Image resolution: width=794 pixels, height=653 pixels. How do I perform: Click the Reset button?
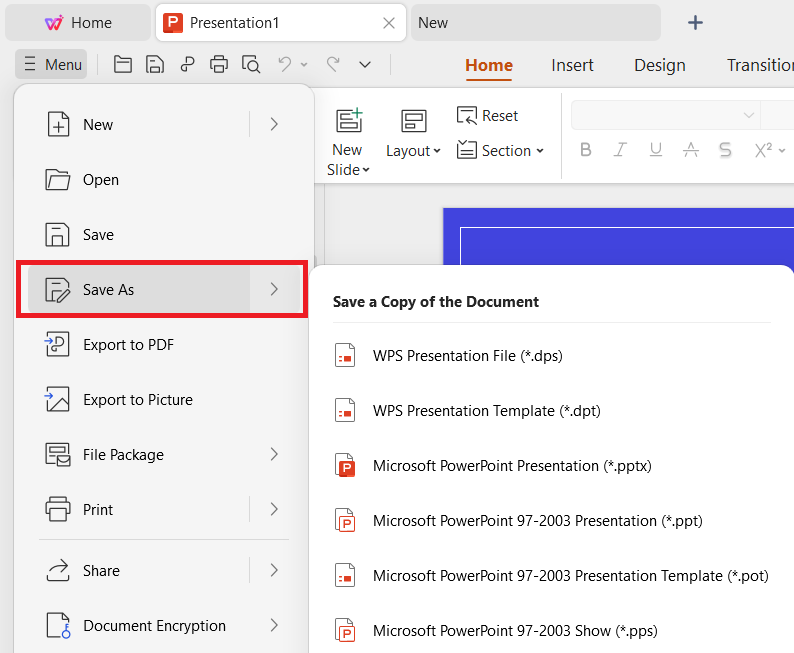pyautogui.click(x=487, y=116)
